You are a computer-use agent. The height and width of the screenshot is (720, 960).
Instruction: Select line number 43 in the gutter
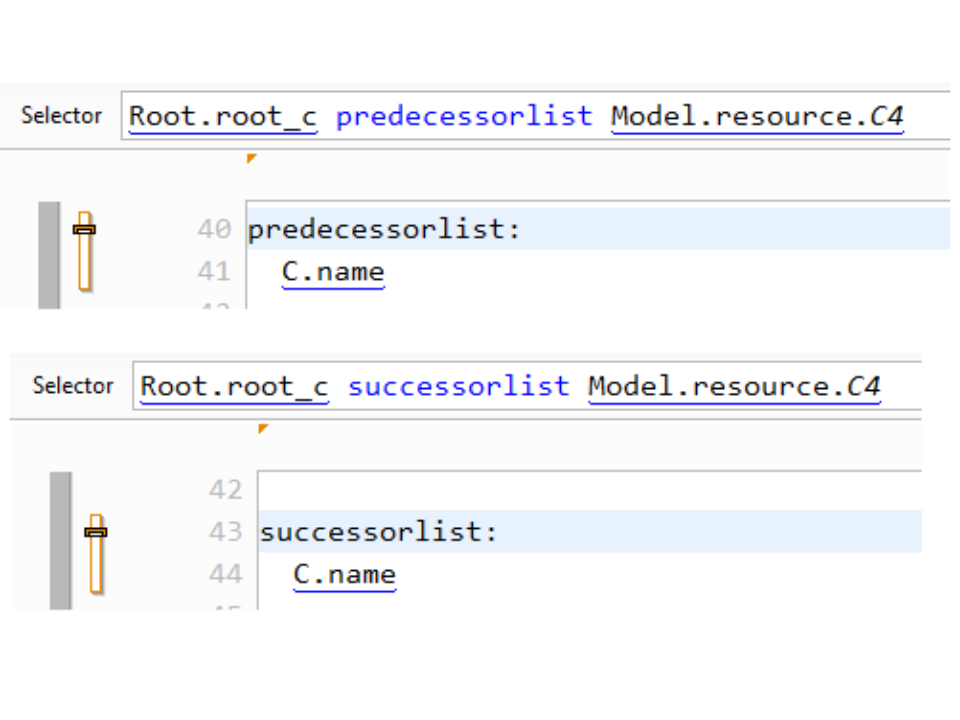click(225, 532)
